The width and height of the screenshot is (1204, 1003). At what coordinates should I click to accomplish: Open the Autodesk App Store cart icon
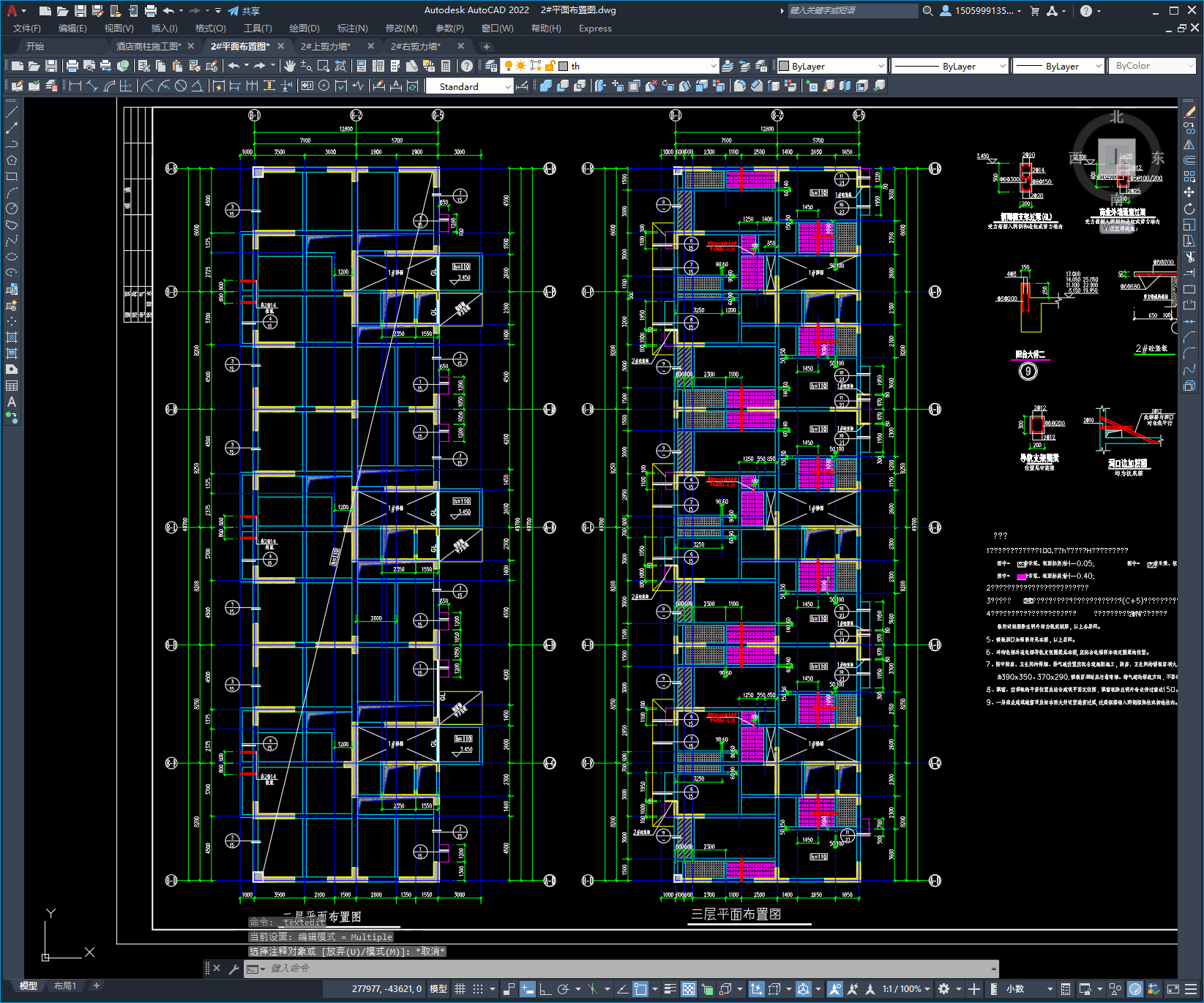(1035, 11)
